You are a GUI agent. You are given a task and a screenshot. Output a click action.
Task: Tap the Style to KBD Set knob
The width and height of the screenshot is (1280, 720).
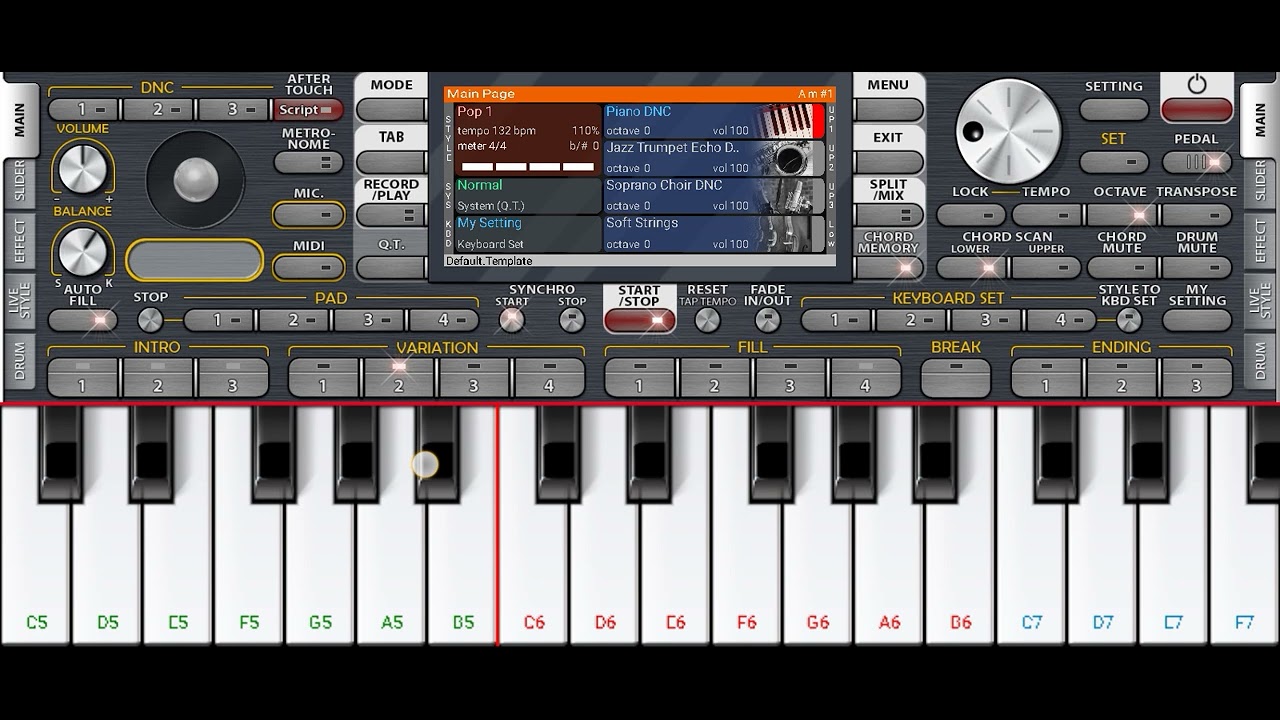point(1129,320)
